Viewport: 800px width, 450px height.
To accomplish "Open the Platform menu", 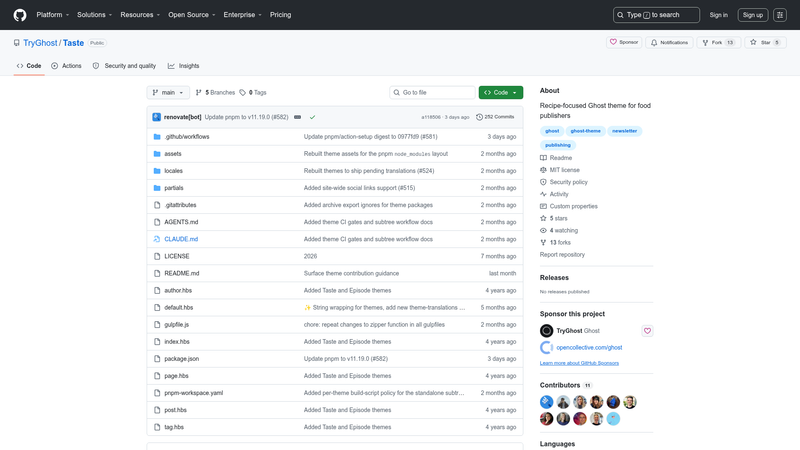I will (53, 15).
